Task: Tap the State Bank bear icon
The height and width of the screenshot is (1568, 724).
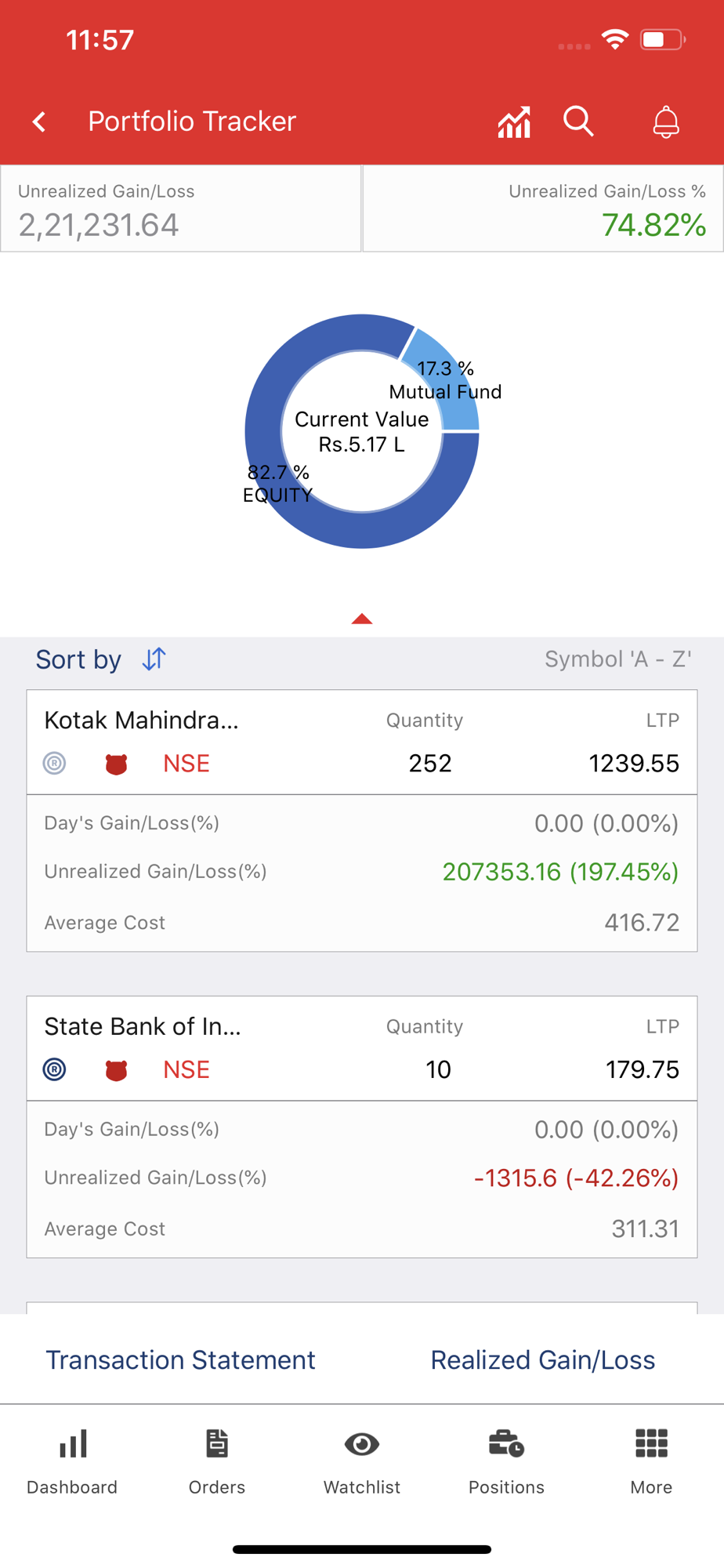Action: click(116, 1070)
